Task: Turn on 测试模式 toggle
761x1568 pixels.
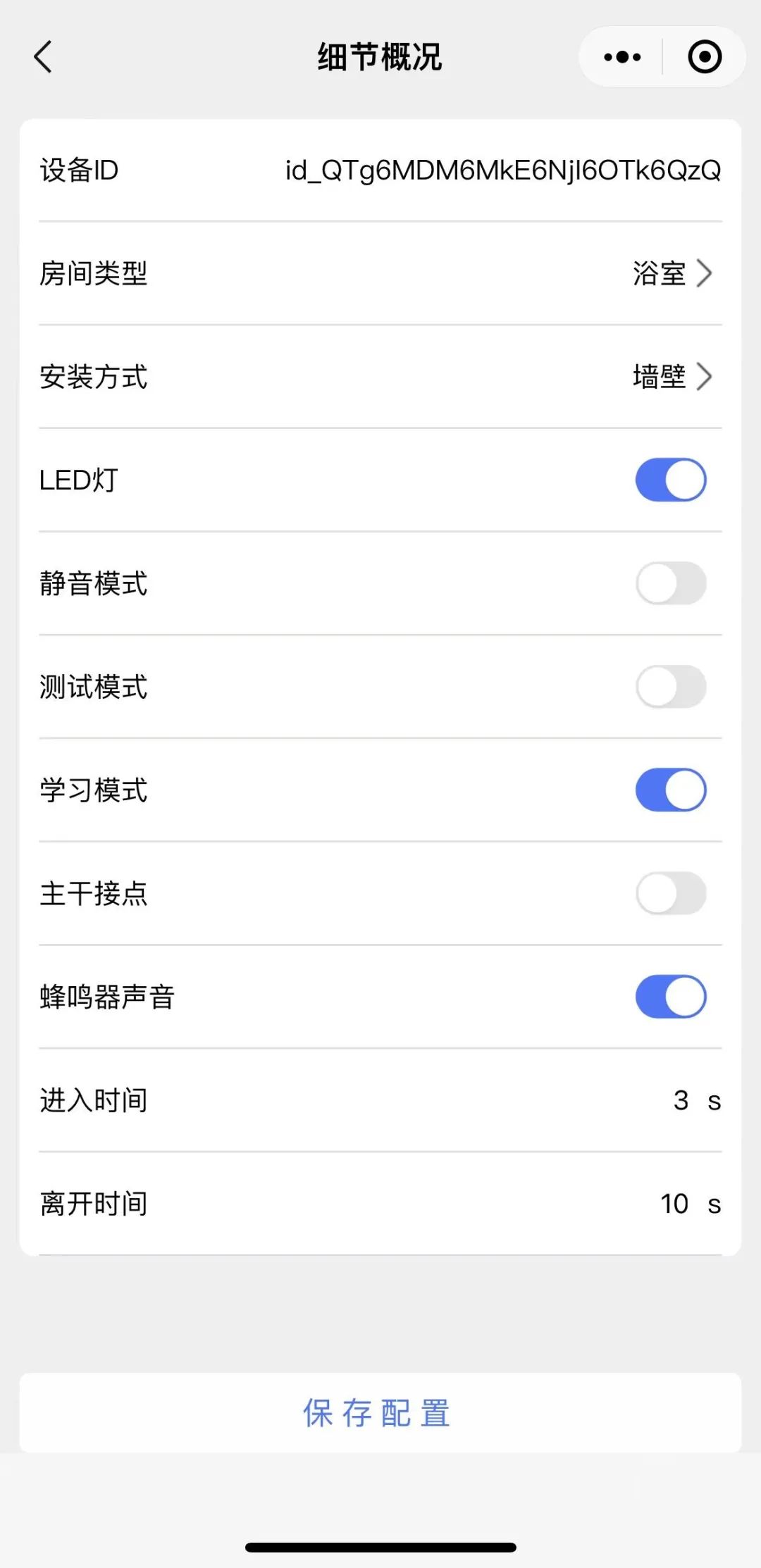Action: pos(671,687)
